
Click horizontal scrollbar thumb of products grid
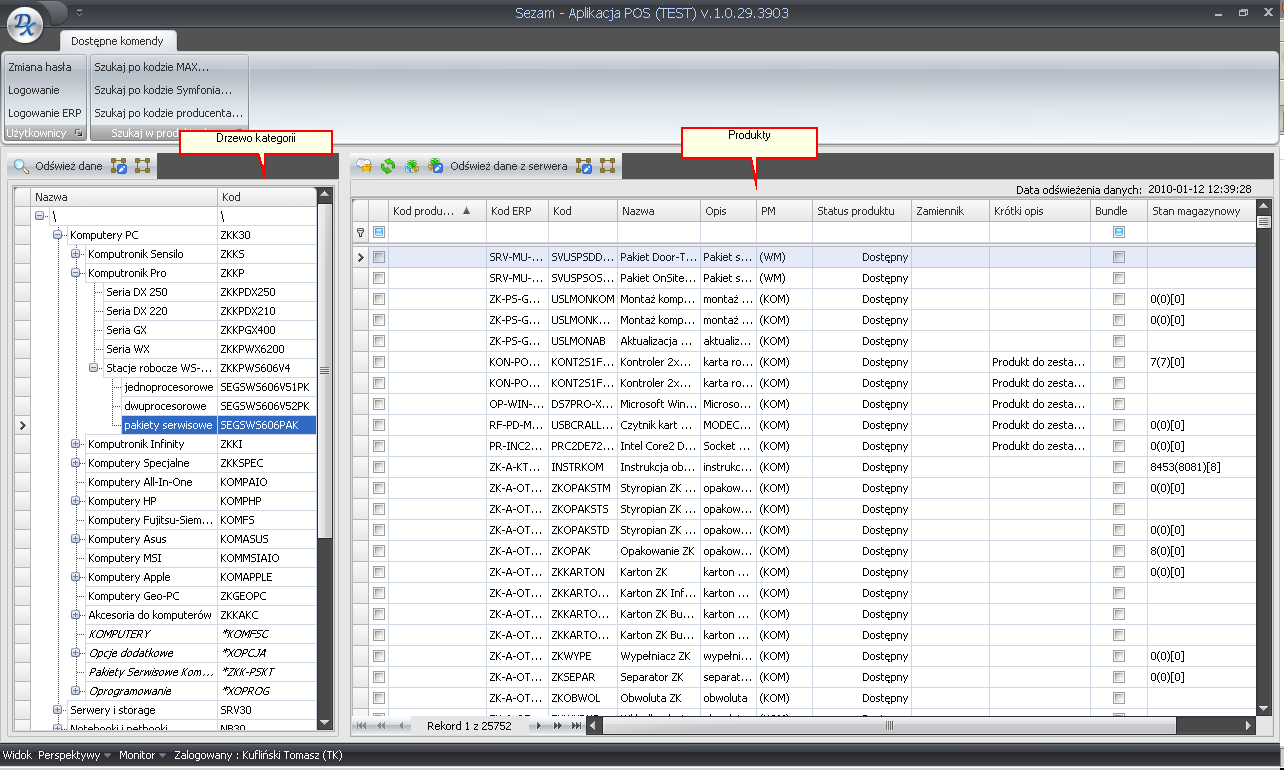tap(889, 726)
